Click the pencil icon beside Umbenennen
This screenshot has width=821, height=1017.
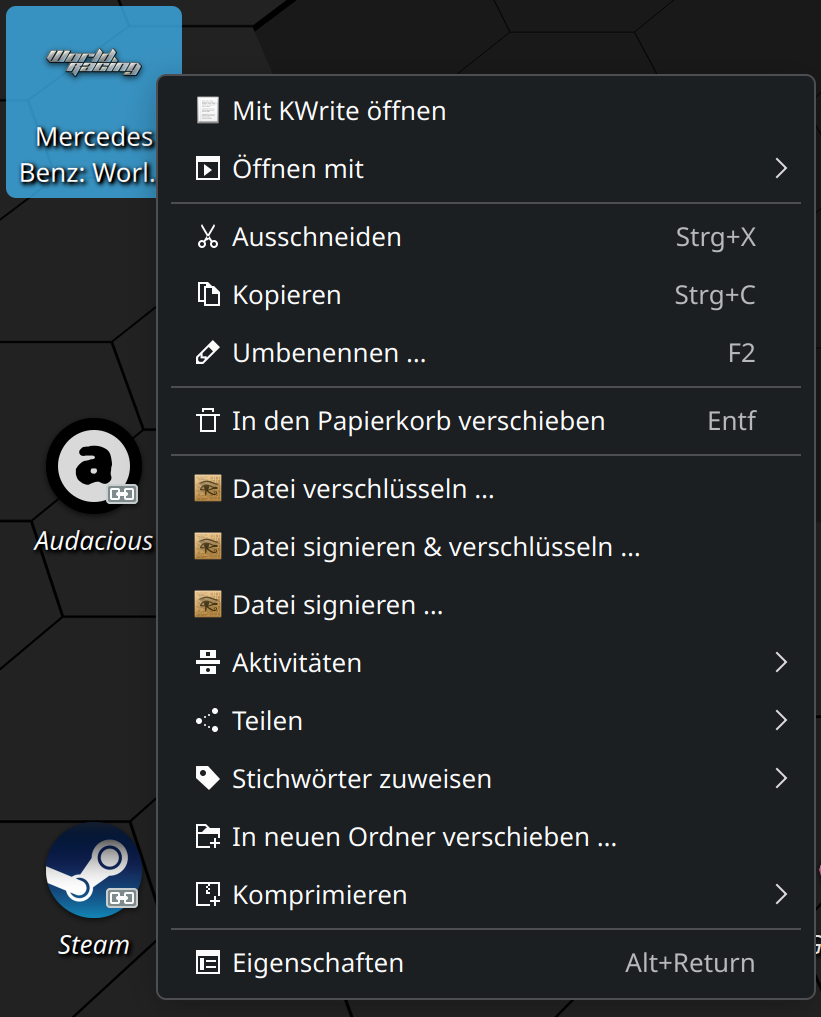208,353
